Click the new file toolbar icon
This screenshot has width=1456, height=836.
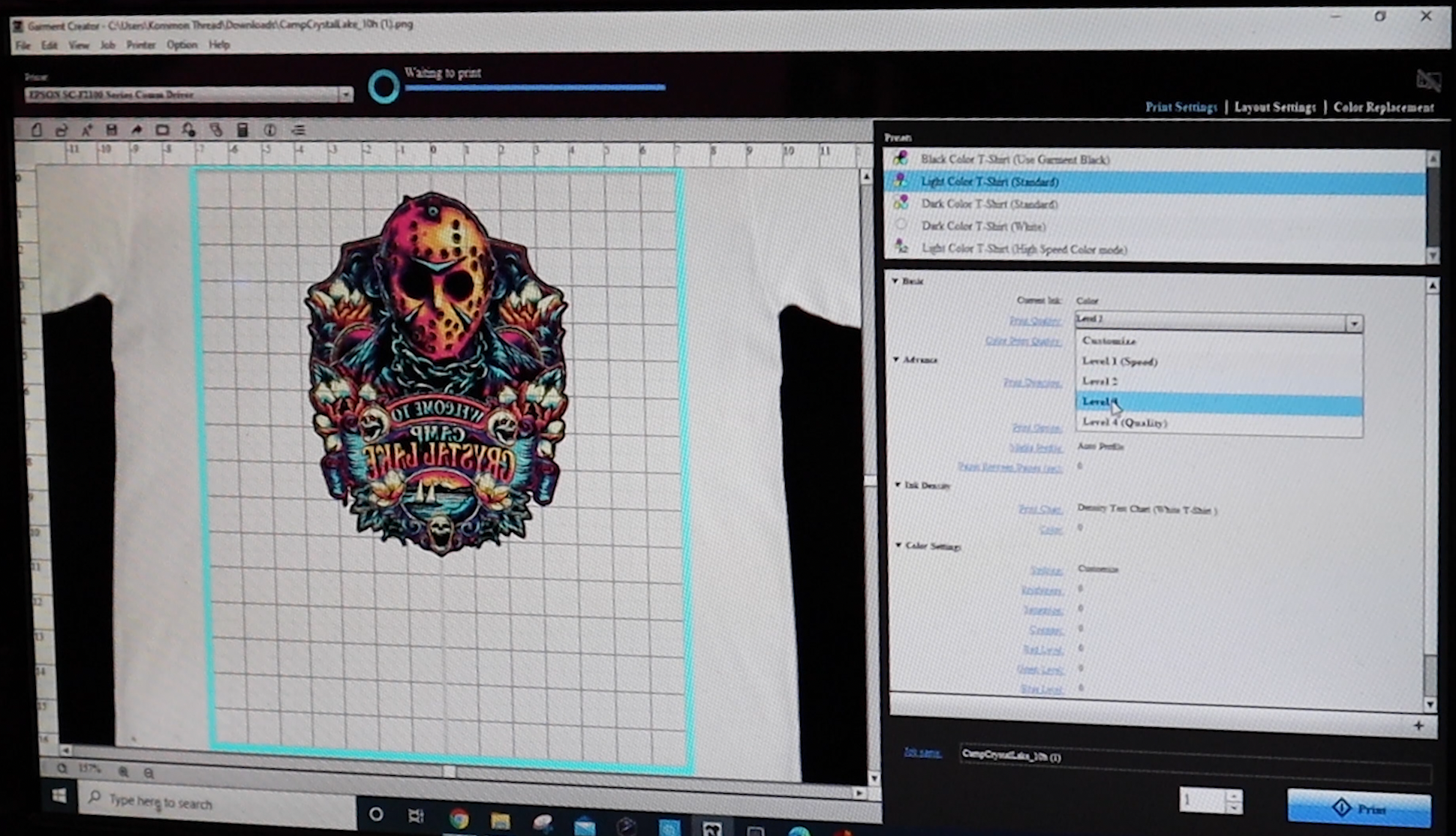click(36, 130)
